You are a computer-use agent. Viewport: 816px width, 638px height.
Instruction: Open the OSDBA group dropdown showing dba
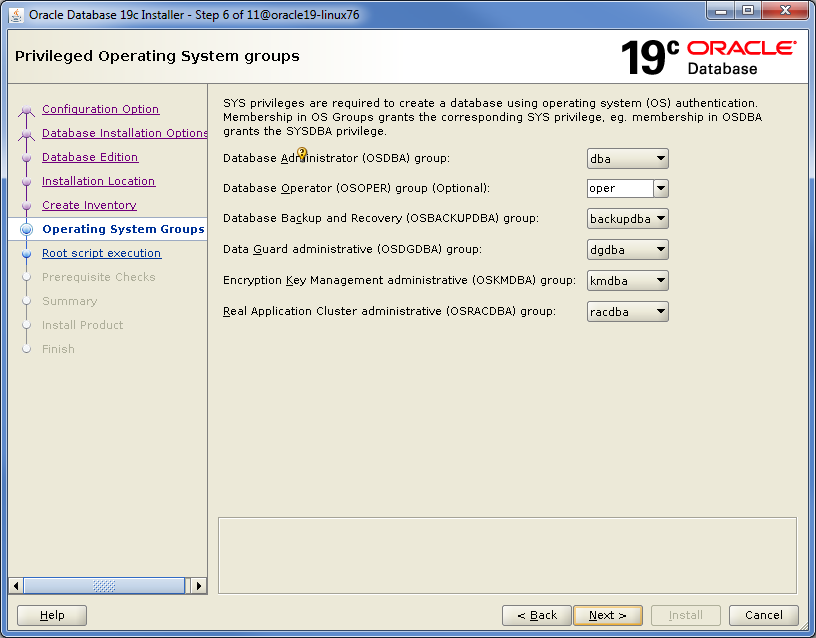(627, 158)
